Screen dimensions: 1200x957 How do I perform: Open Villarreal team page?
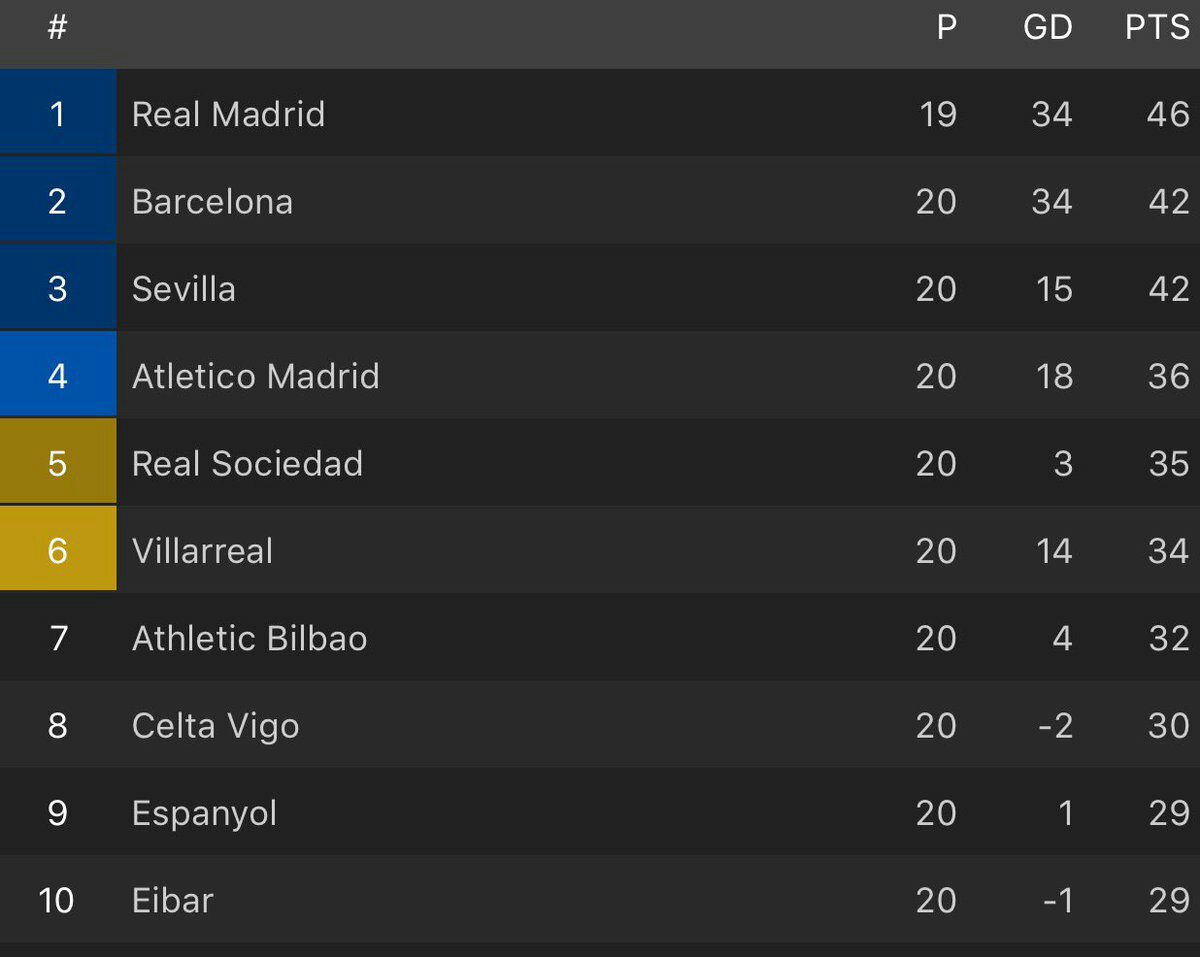(202, 551)
